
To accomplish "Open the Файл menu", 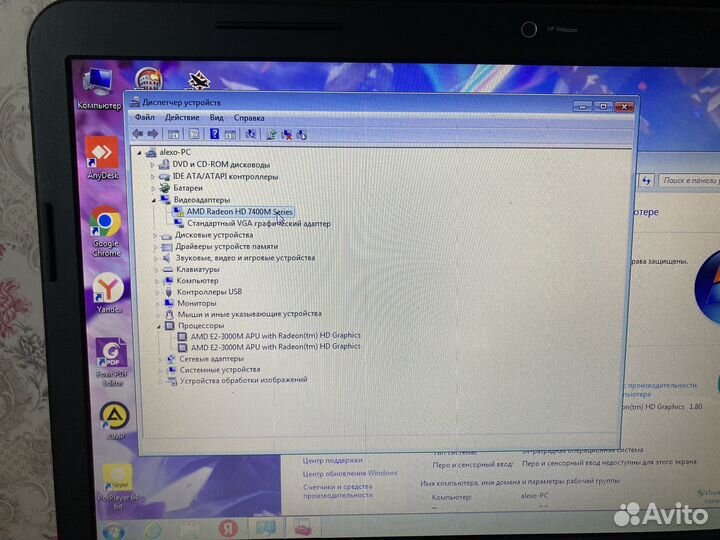I will (145, 117).
